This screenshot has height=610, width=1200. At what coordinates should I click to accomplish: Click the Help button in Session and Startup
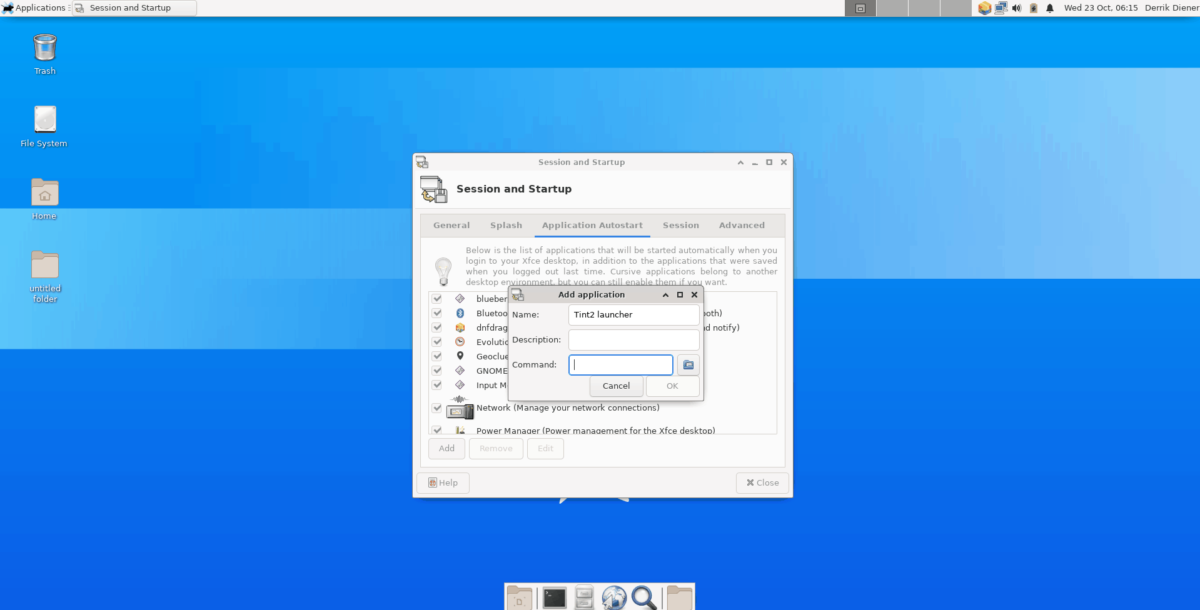tap(443, 482)
